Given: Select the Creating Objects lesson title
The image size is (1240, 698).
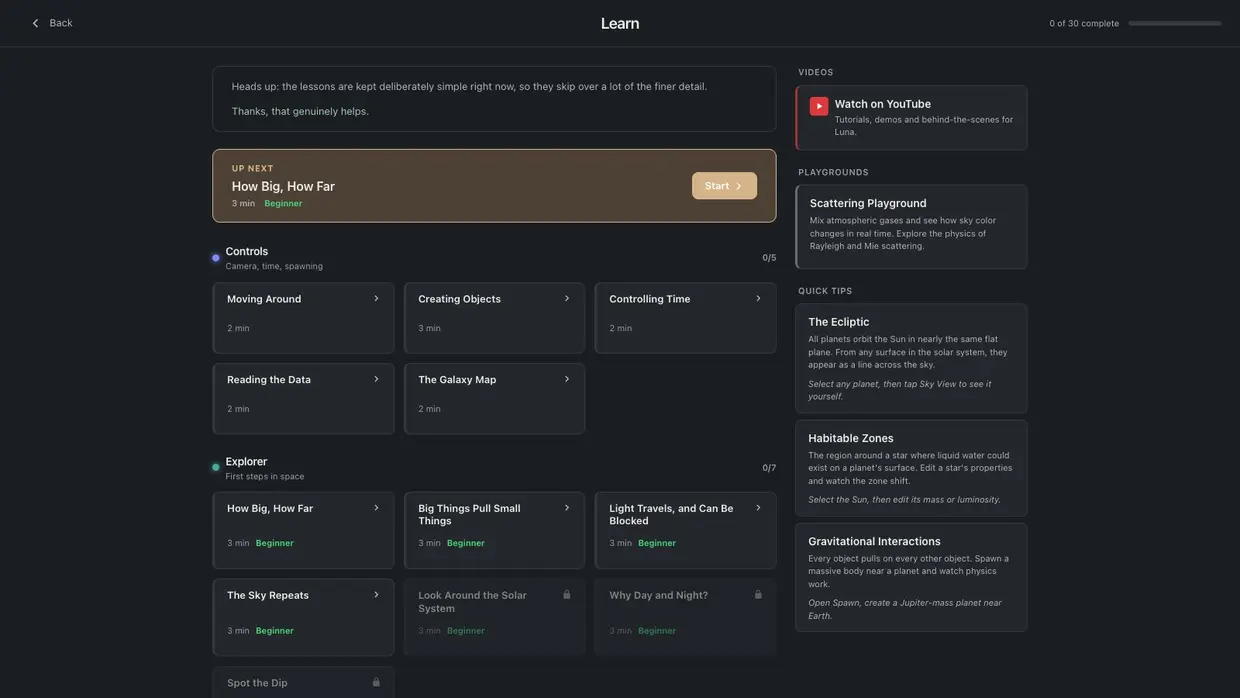Looking at the screenshot, I should (x=459, y=299).
